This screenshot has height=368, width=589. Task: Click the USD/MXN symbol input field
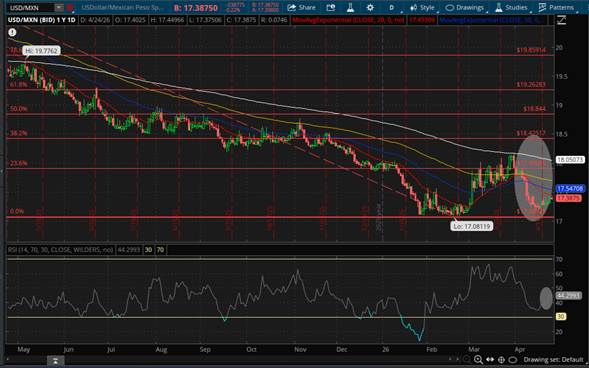(x=31, y=8)
